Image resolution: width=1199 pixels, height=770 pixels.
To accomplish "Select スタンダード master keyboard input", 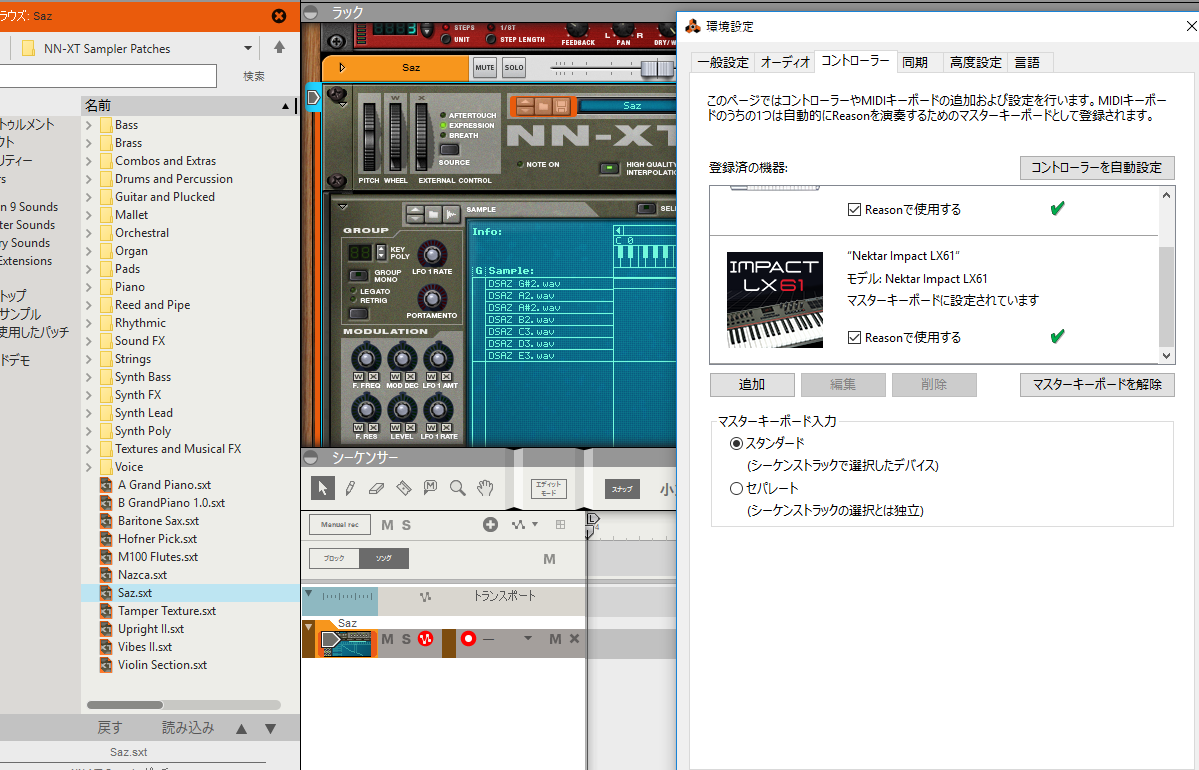I will 736,443.
